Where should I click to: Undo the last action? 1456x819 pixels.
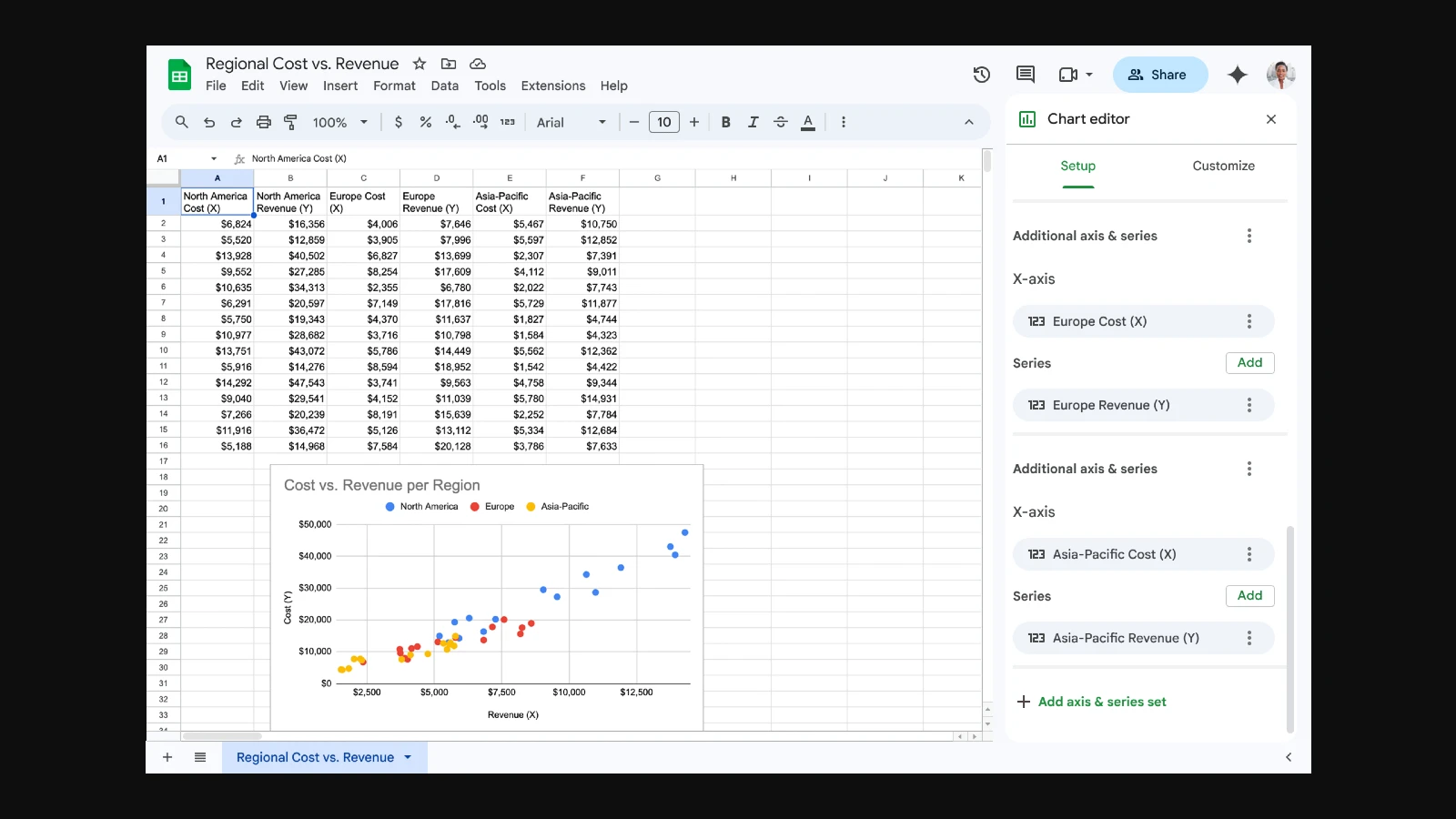pyautogui.click(x=209, y=122)
